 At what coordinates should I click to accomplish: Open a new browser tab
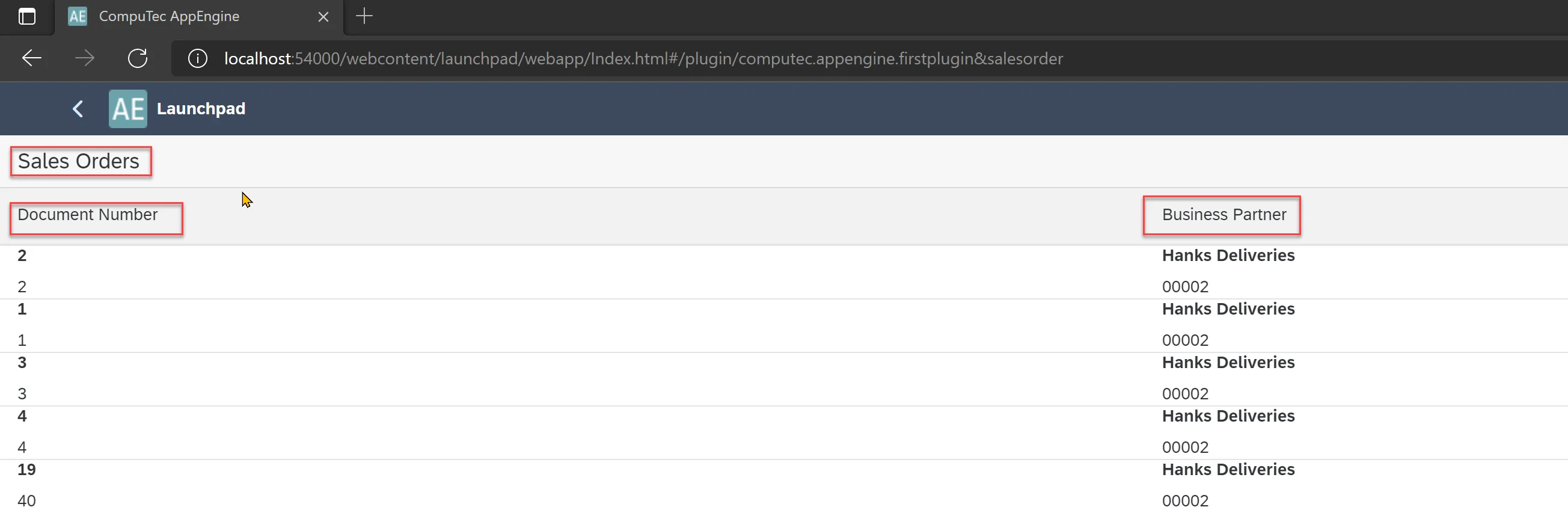click(364, 16)
